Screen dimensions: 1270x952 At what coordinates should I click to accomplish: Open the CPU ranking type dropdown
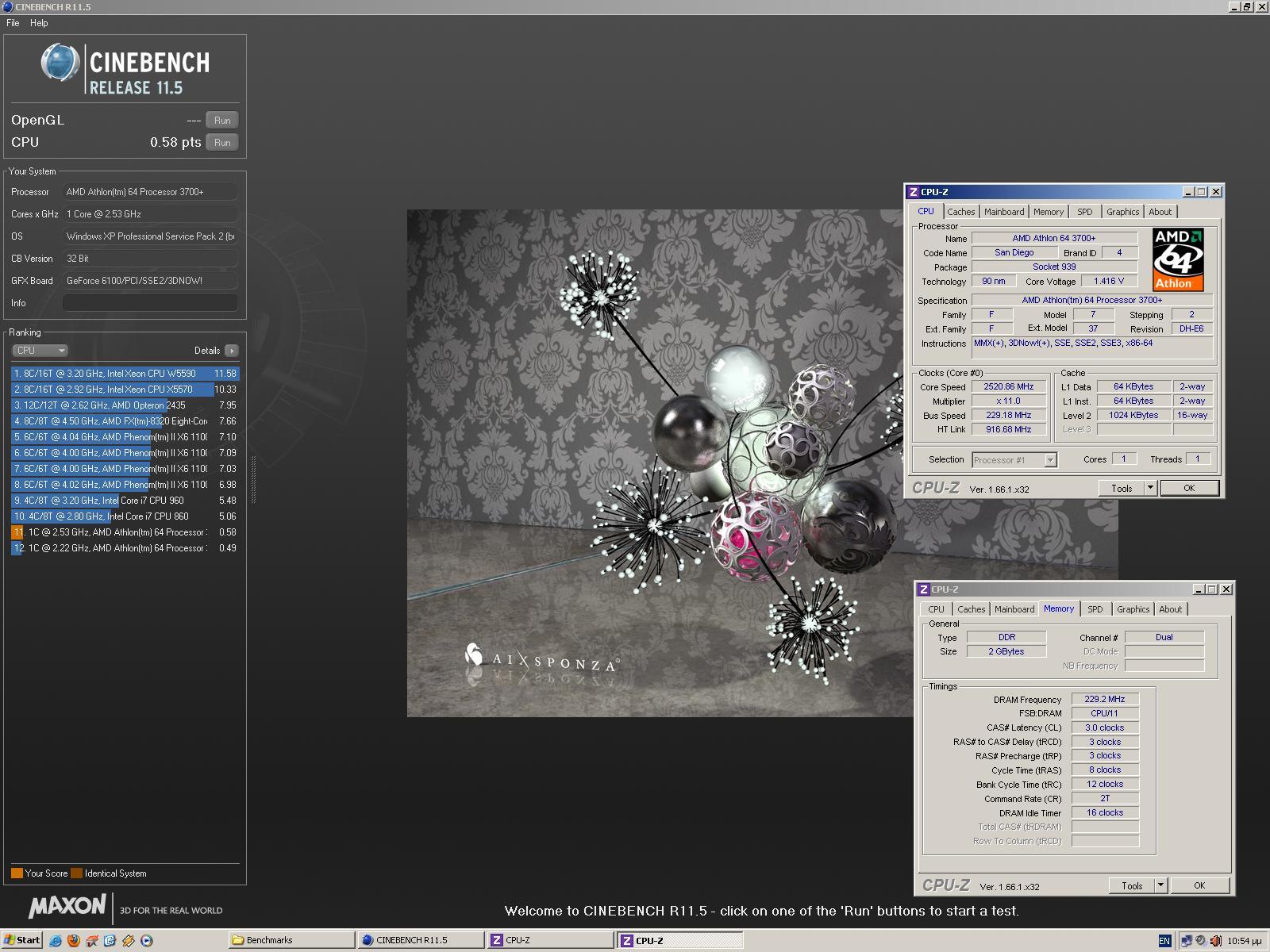(x=40, y=351)
